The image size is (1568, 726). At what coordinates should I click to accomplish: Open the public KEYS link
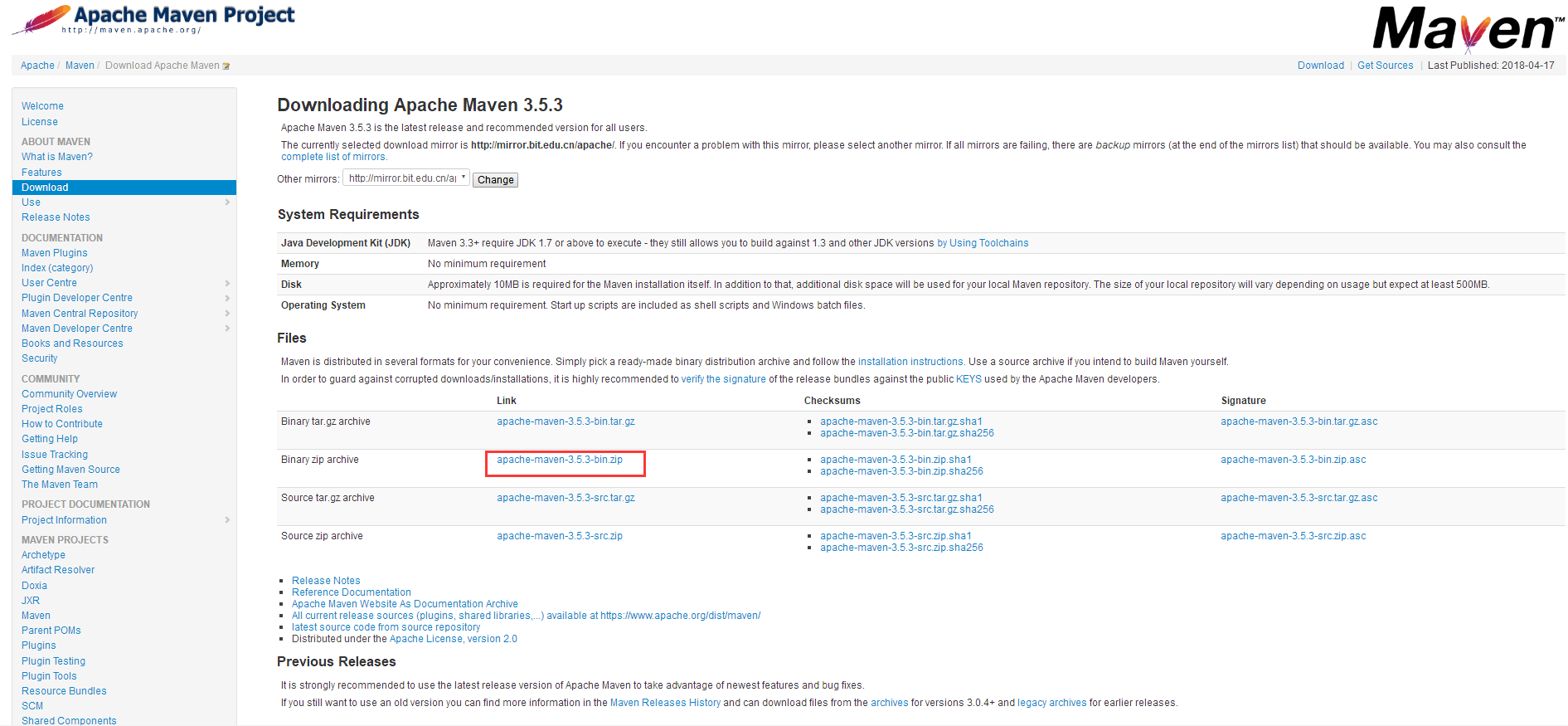(x=968, y=379)
